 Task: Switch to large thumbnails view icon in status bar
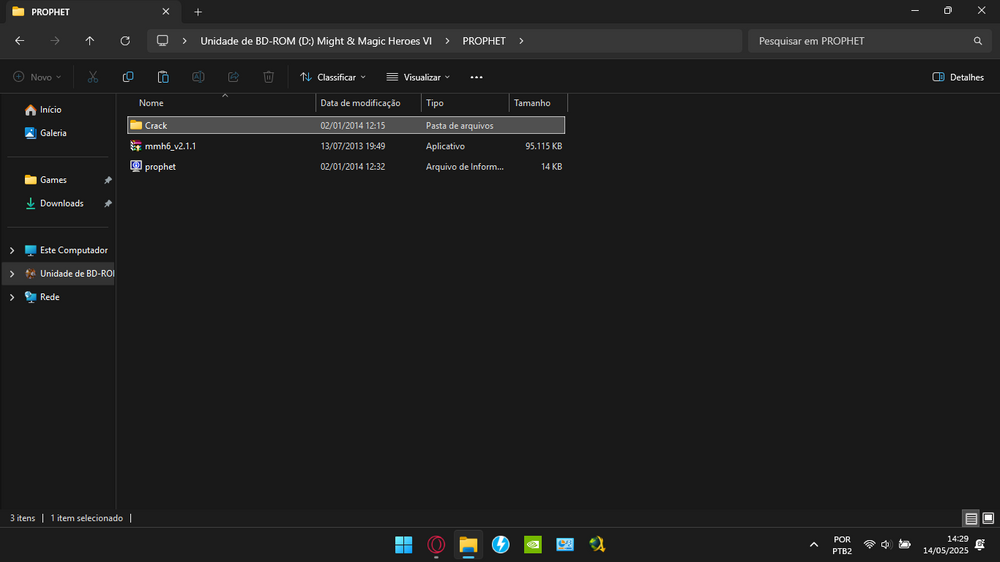(x=989, y=518)
